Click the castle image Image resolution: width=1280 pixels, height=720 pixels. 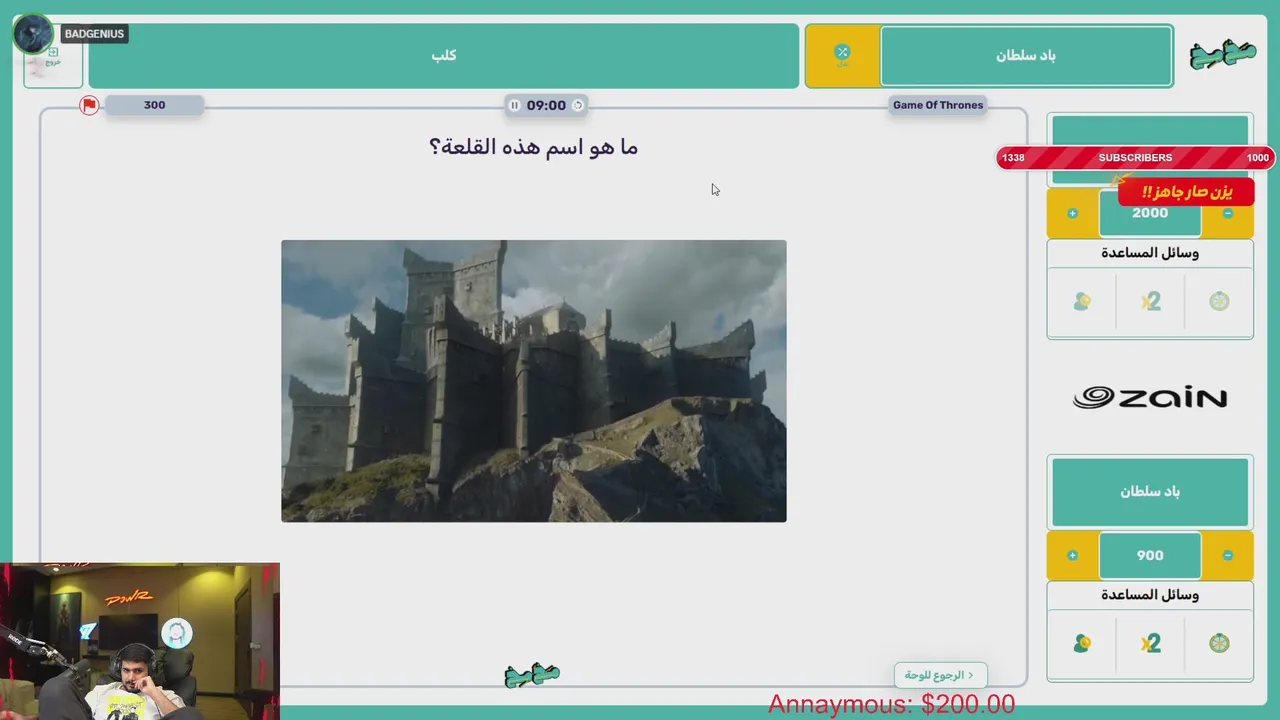click(x=534, y=381)
